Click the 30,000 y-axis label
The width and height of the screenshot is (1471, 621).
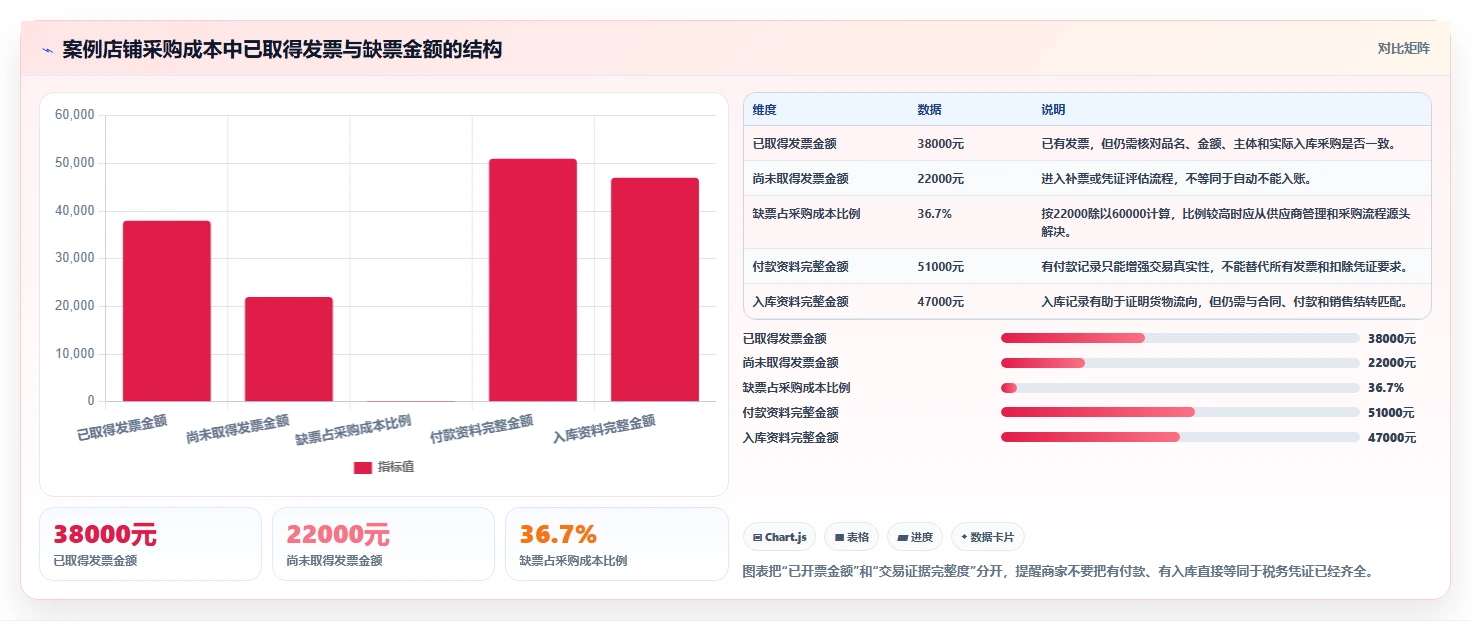[75, 258]
